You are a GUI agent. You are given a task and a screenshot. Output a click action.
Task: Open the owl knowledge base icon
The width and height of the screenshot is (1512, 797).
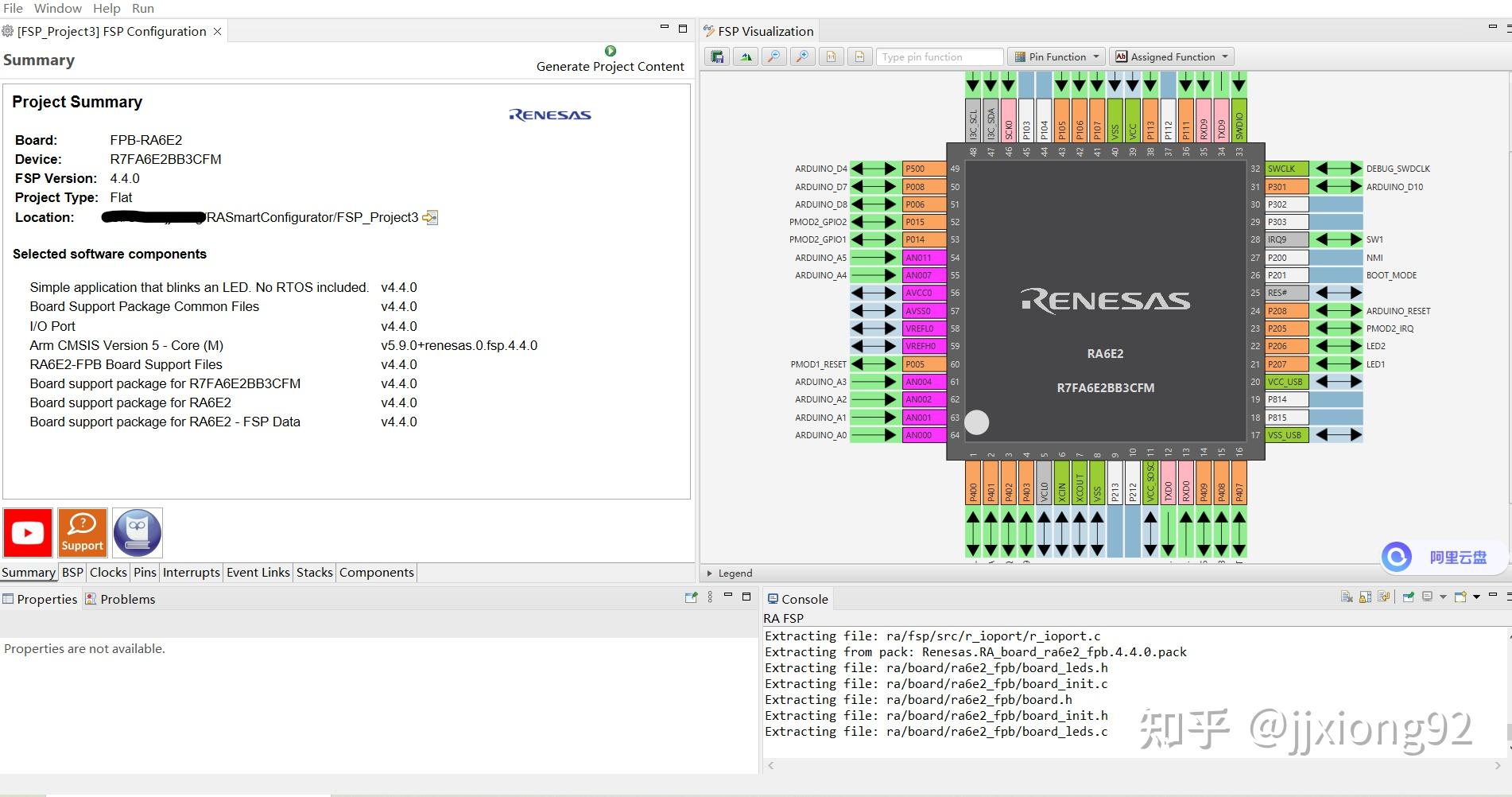pos(138,533)
